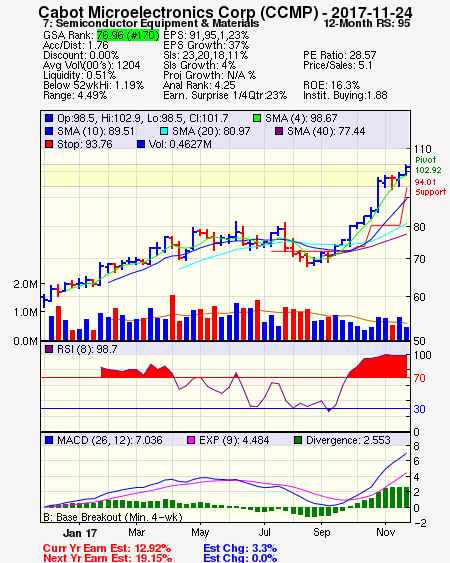This screenshot has width=450, height=563.
Task: Click the 12-Month RS: 95 label
Action: [x=367, y=23]
